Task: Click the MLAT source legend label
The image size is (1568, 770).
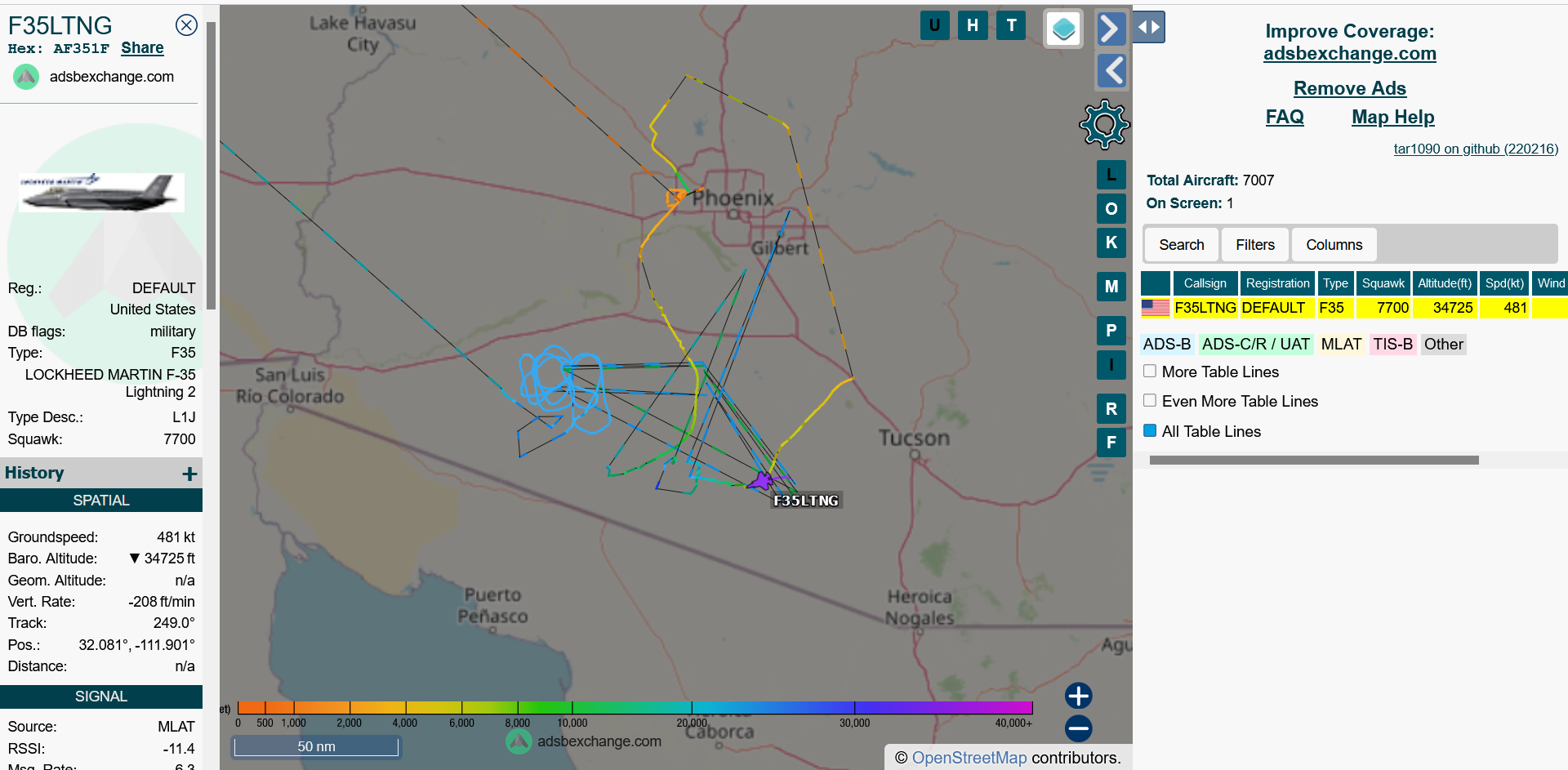Action: (1341, 345)
